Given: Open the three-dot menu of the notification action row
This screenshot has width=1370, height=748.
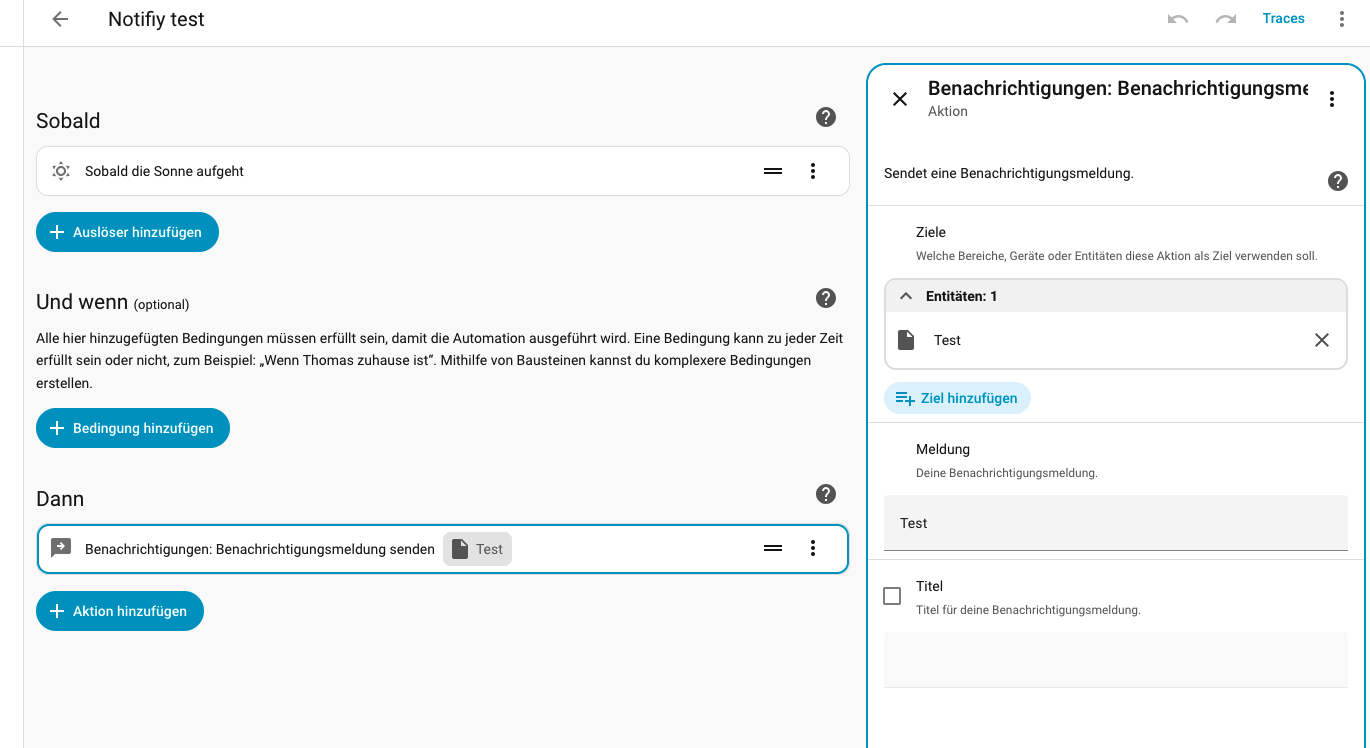Looking at the screenshot, I should click(813, 548).
